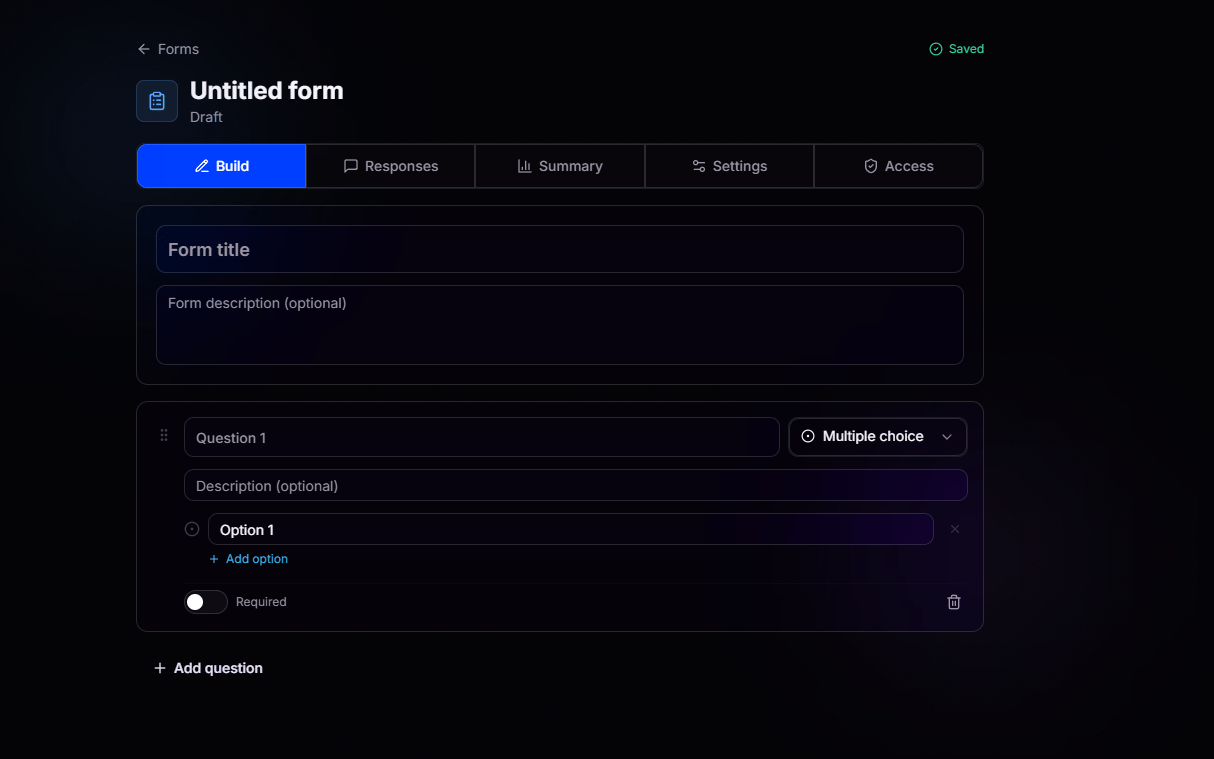Edit the Option 1 text field
This screenshot has height=759, width=1214.
(571, 529)
